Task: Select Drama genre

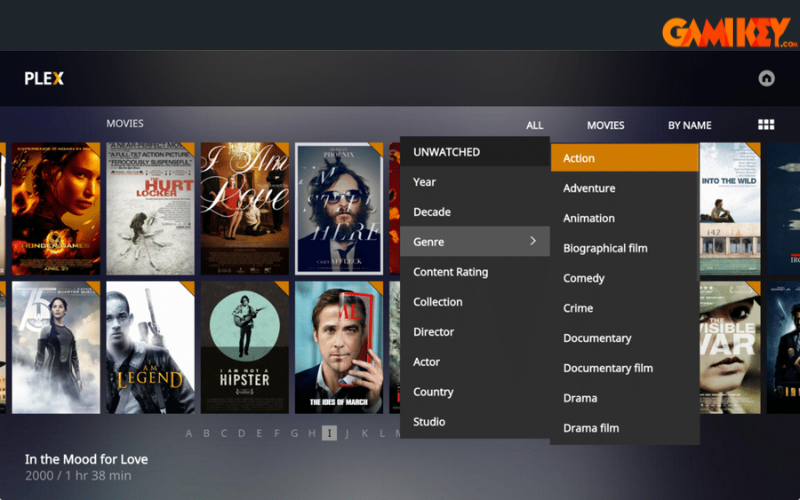Action: click(624, 398)
